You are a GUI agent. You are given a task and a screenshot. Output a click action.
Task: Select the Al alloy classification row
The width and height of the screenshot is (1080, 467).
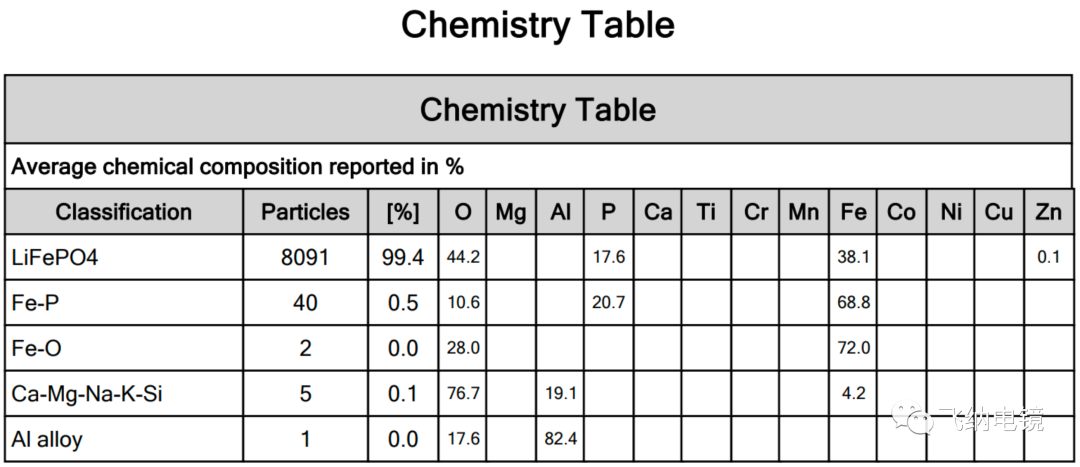click(x=539, y=439)
